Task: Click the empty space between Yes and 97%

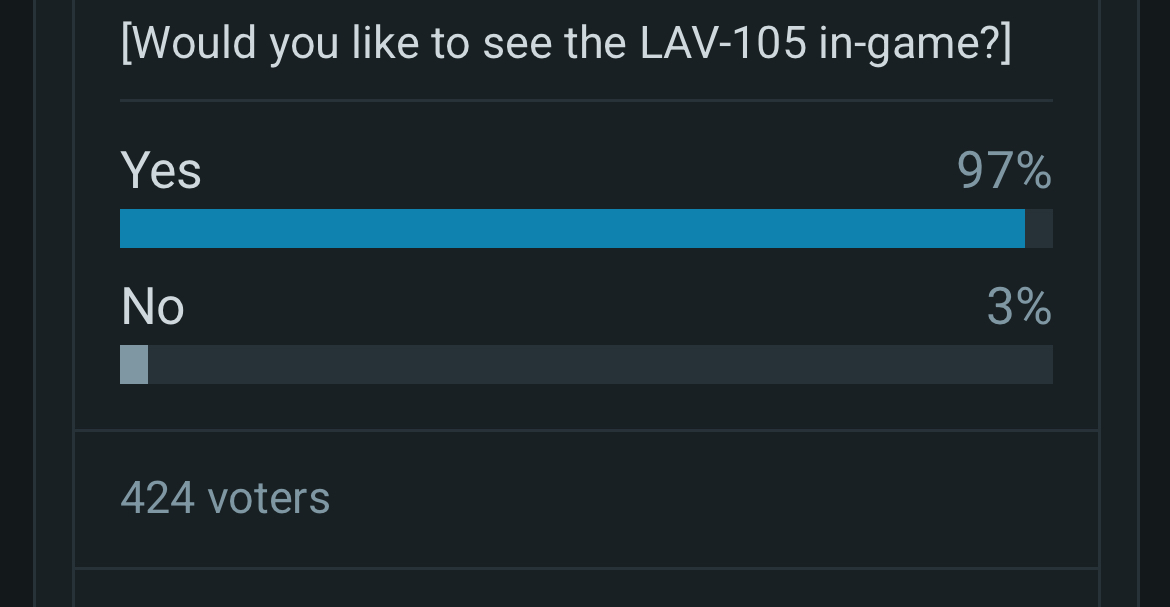Action: [x=580, y=171]
